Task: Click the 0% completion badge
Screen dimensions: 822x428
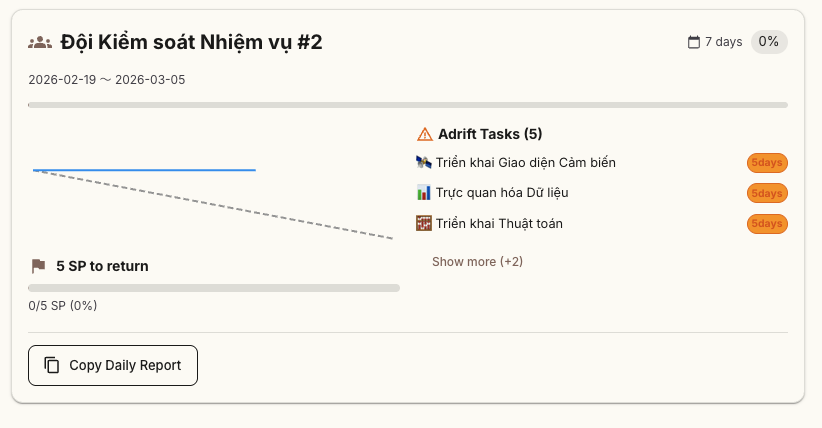Action: (768, 42)
